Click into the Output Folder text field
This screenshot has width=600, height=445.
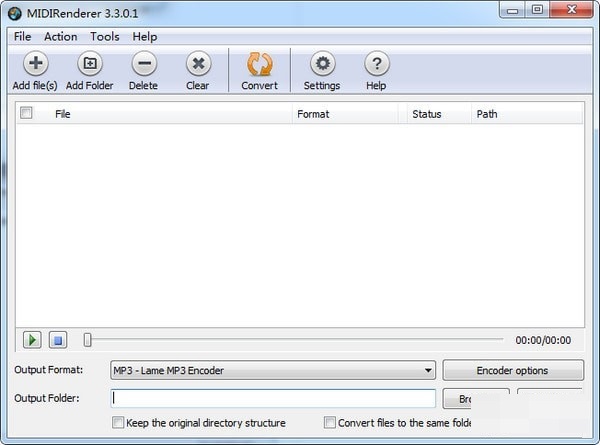click(273, 398)
